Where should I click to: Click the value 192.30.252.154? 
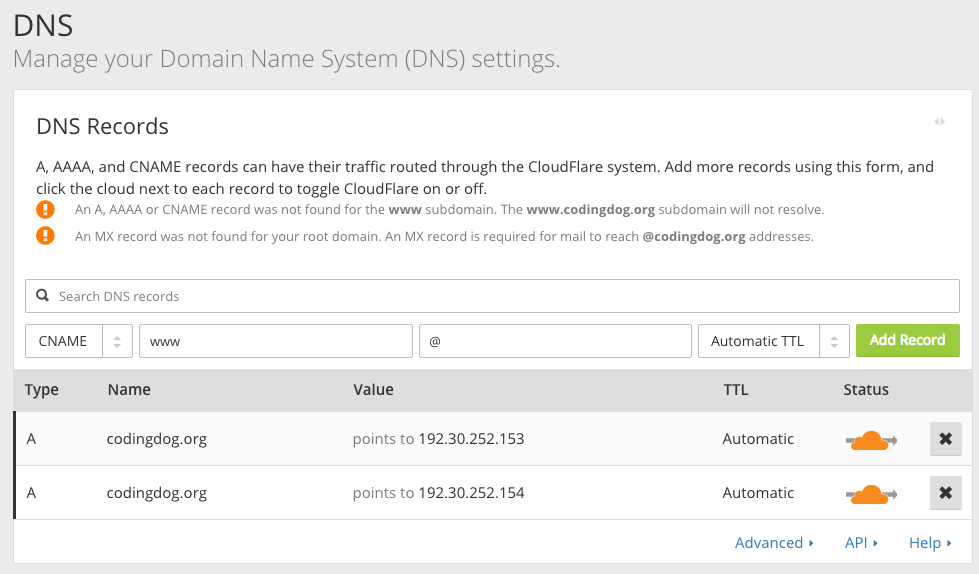point(471,493)
